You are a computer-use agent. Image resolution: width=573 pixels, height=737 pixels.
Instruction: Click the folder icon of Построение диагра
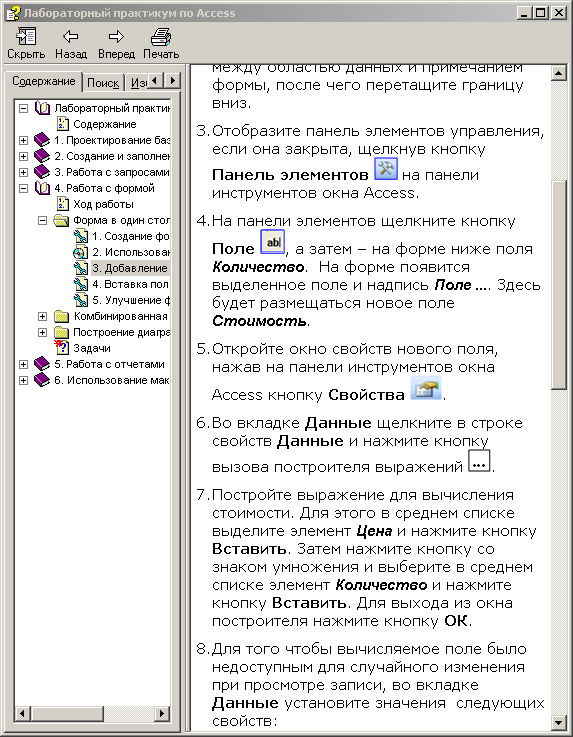[x=62, y=332]
